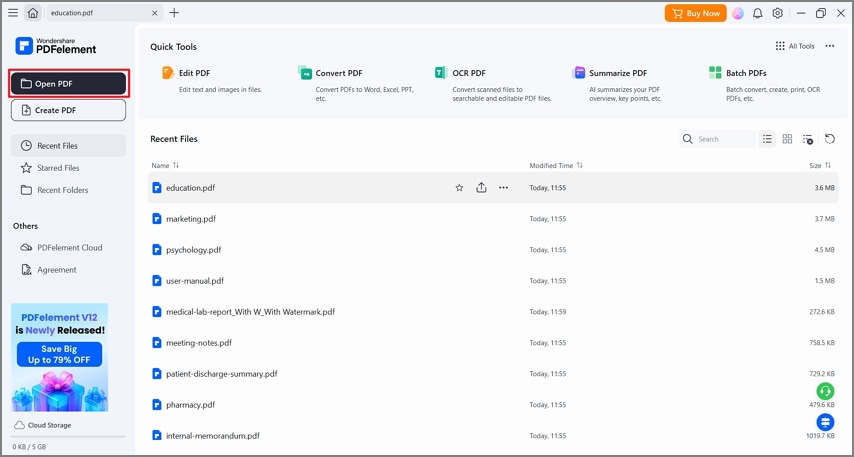Star the education.pdf file
This screenshot has height=457, width=854.
[460, 188]
